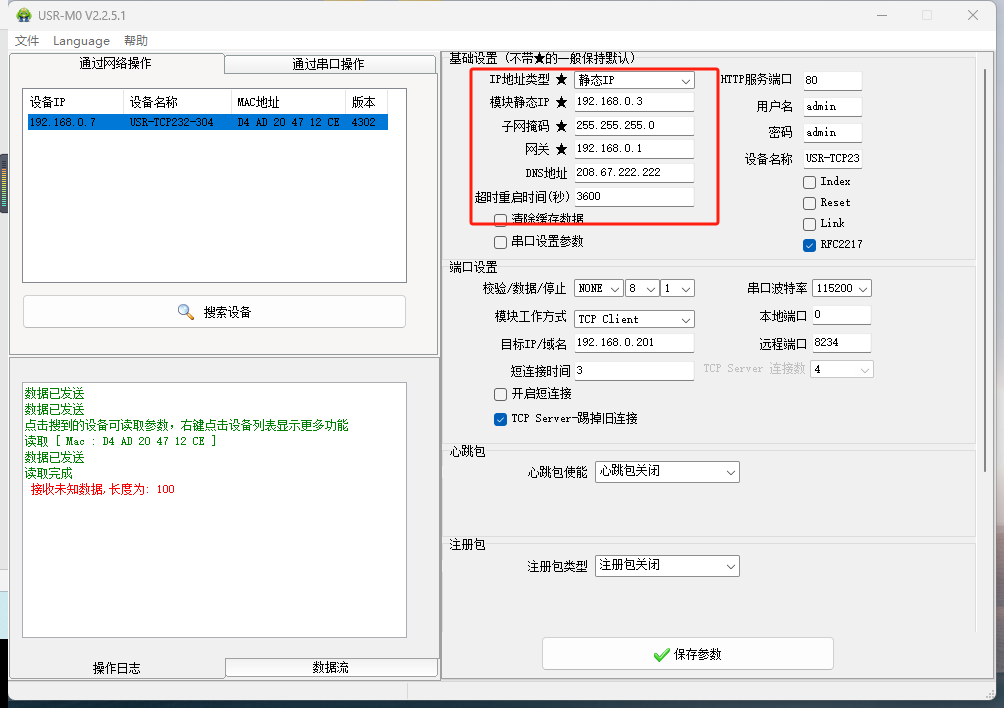Click the 模块静态IP input field
The width and height of the screenshot is (1004, 708).
click(x=634, y=102)
